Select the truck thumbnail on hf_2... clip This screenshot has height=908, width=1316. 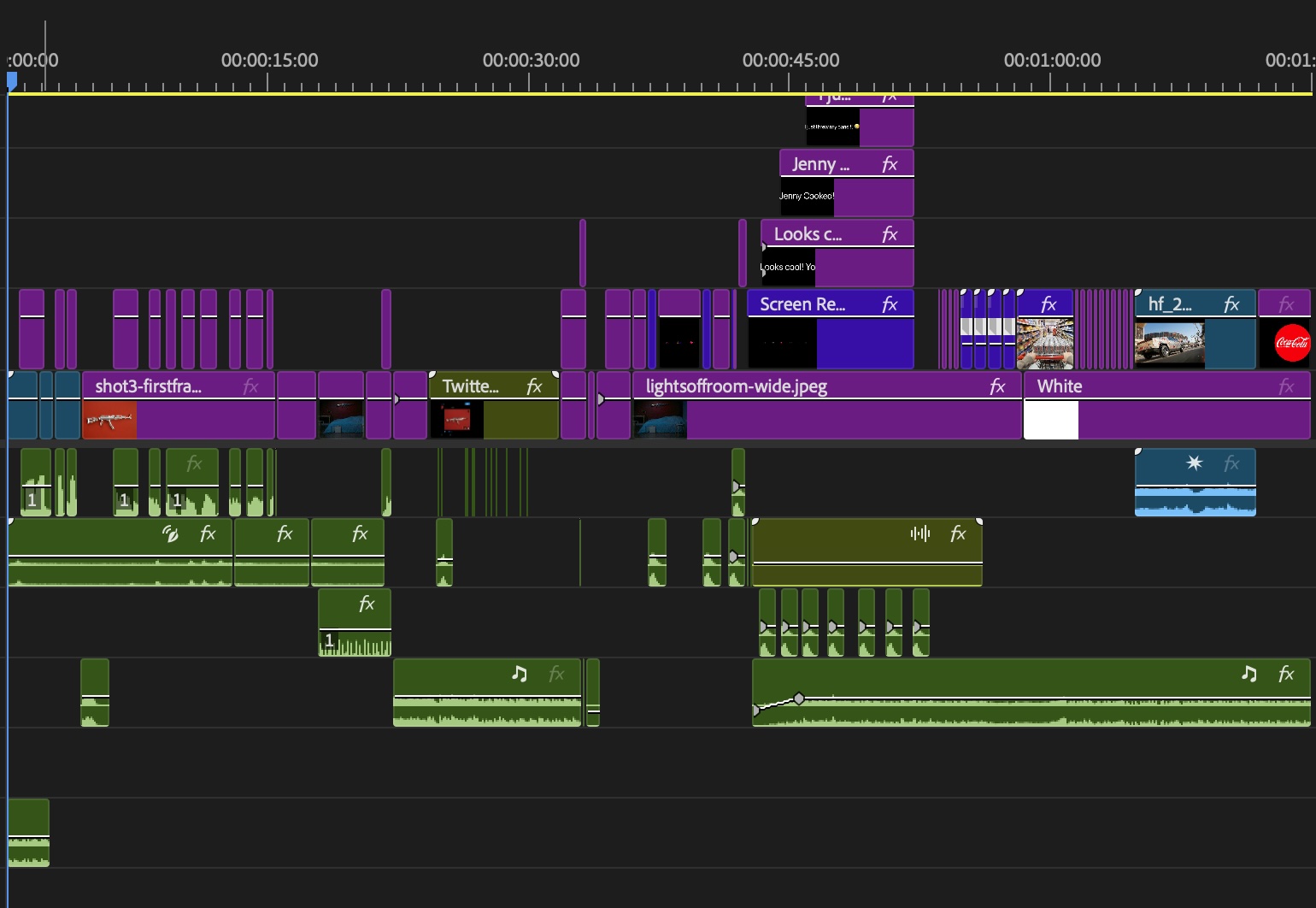click(1169, 343)
